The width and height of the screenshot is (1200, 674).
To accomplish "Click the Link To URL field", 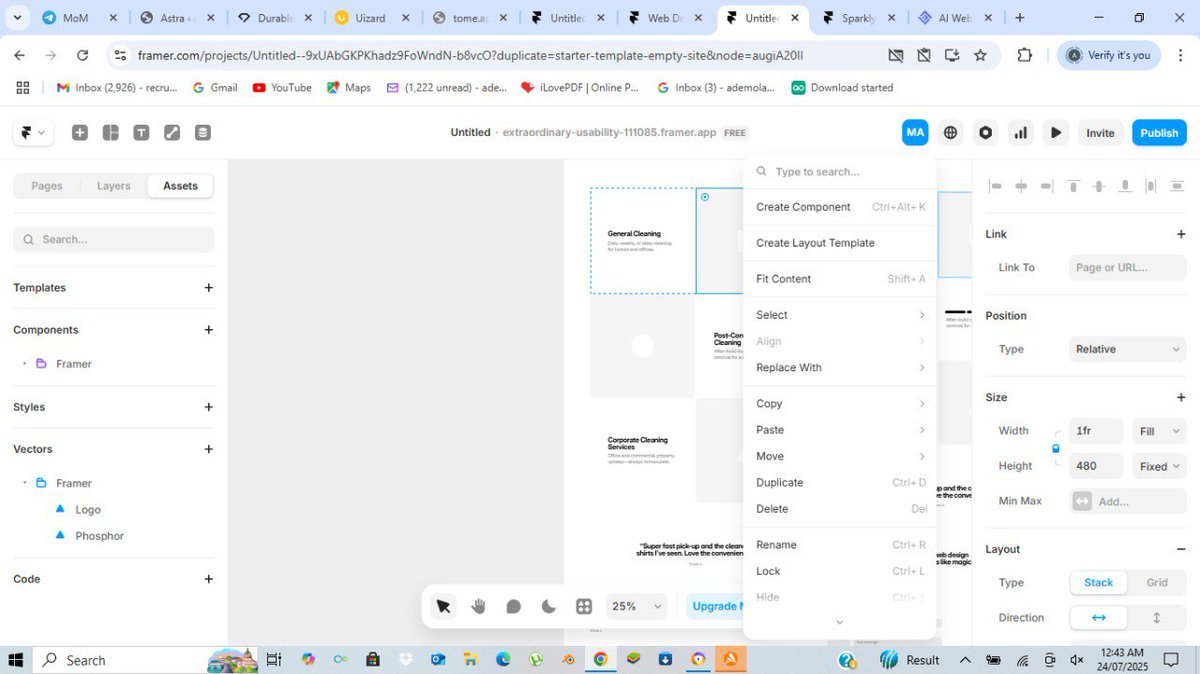I will (x=1127, y=267).
